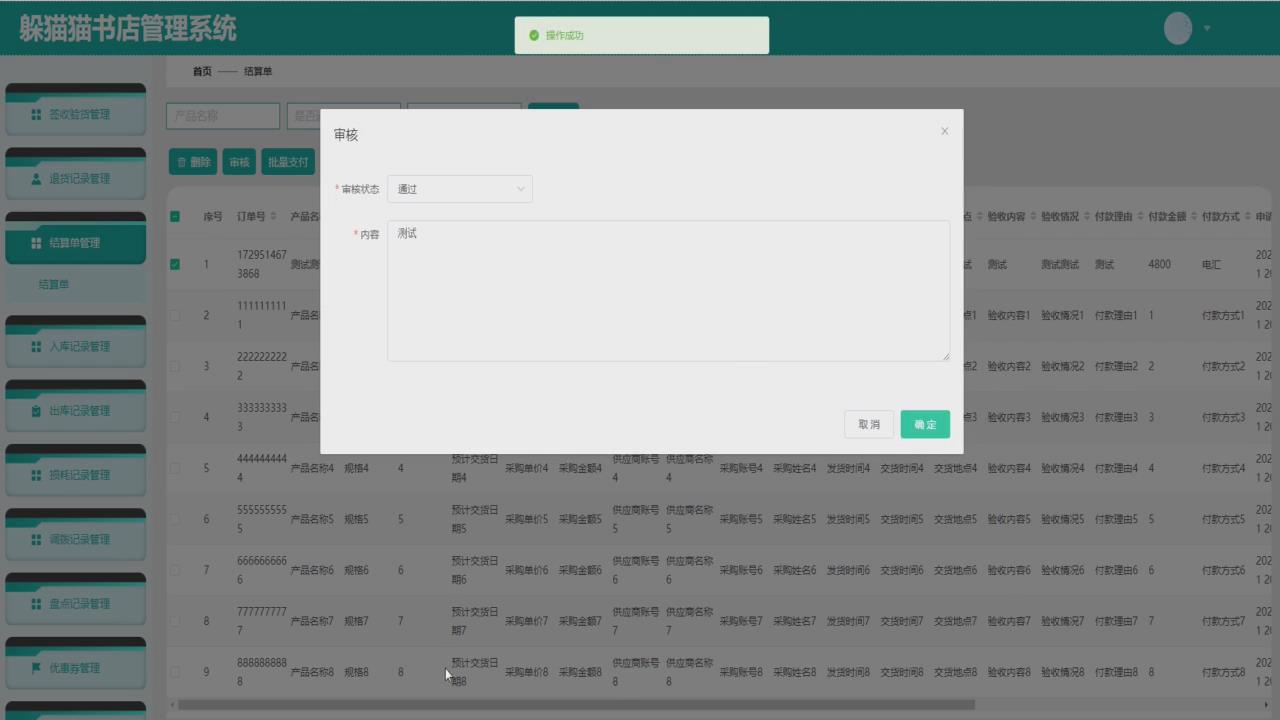Click the 电汇 cell in row 1

(x=1211, y=265)
